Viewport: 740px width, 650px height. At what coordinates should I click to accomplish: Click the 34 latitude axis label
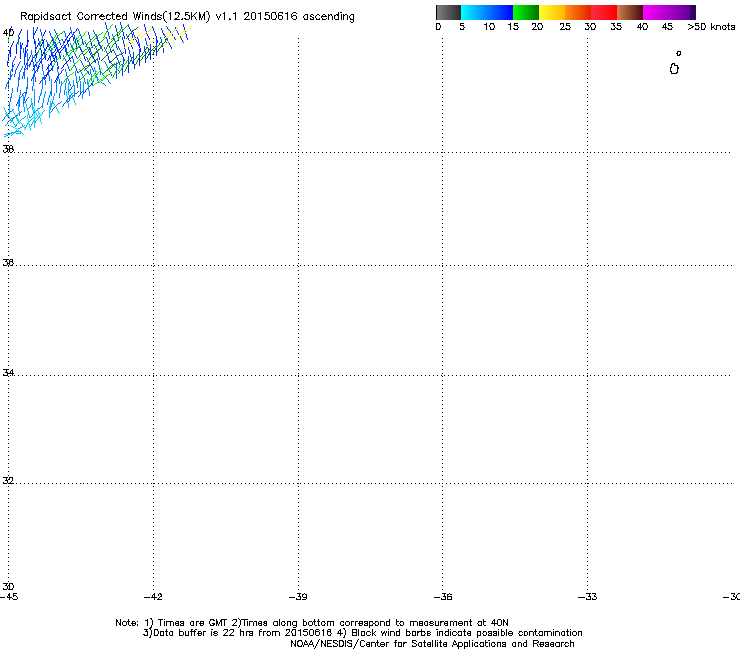[8, 372]
